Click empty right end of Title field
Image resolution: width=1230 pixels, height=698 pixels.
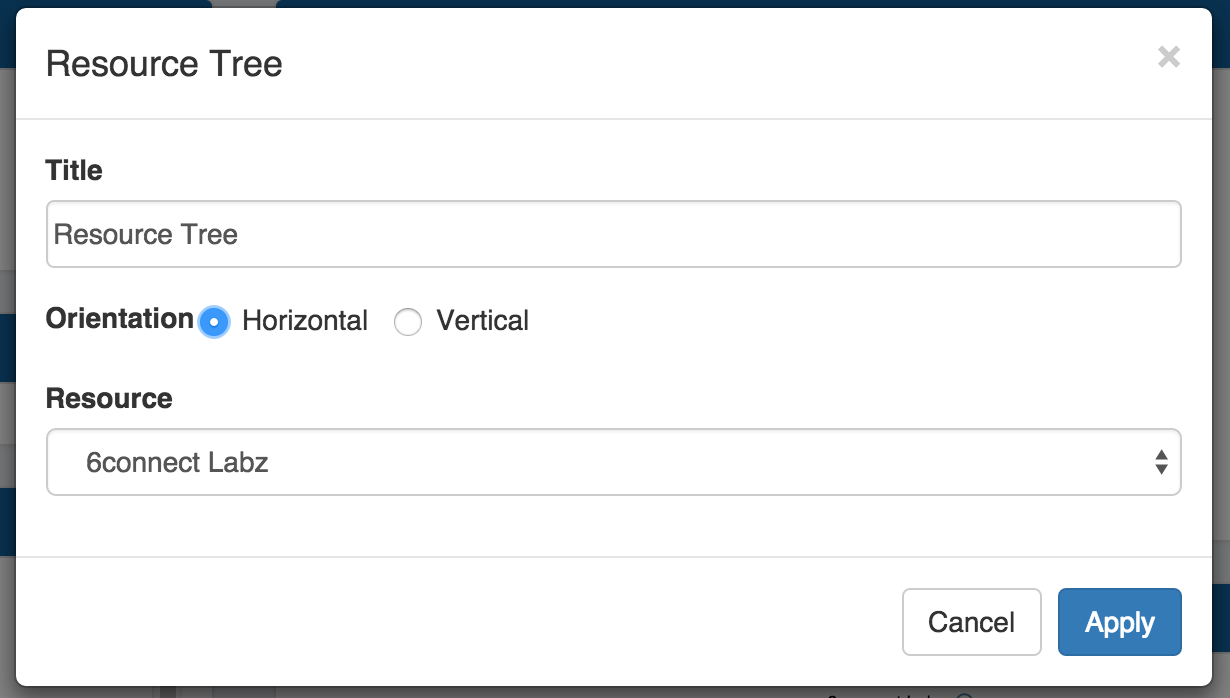[x=1000, y=234]
